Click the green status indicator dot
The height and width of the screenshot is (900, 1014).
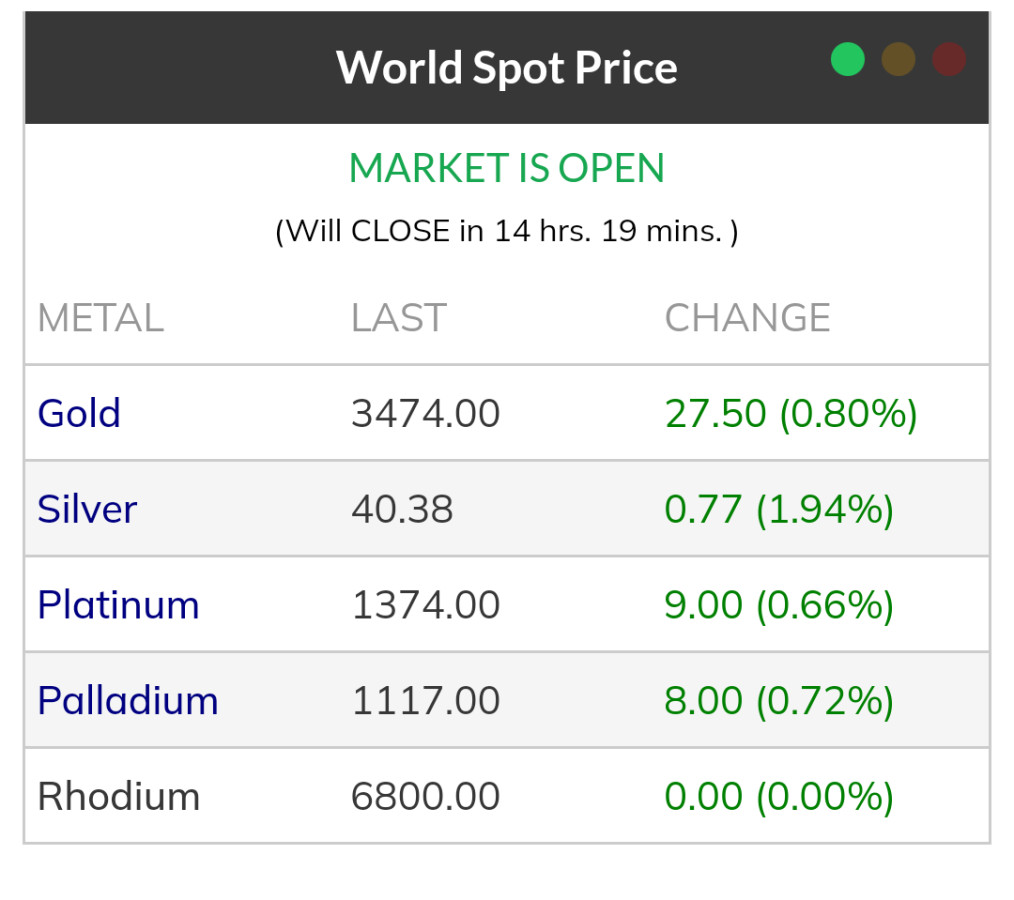847,60
